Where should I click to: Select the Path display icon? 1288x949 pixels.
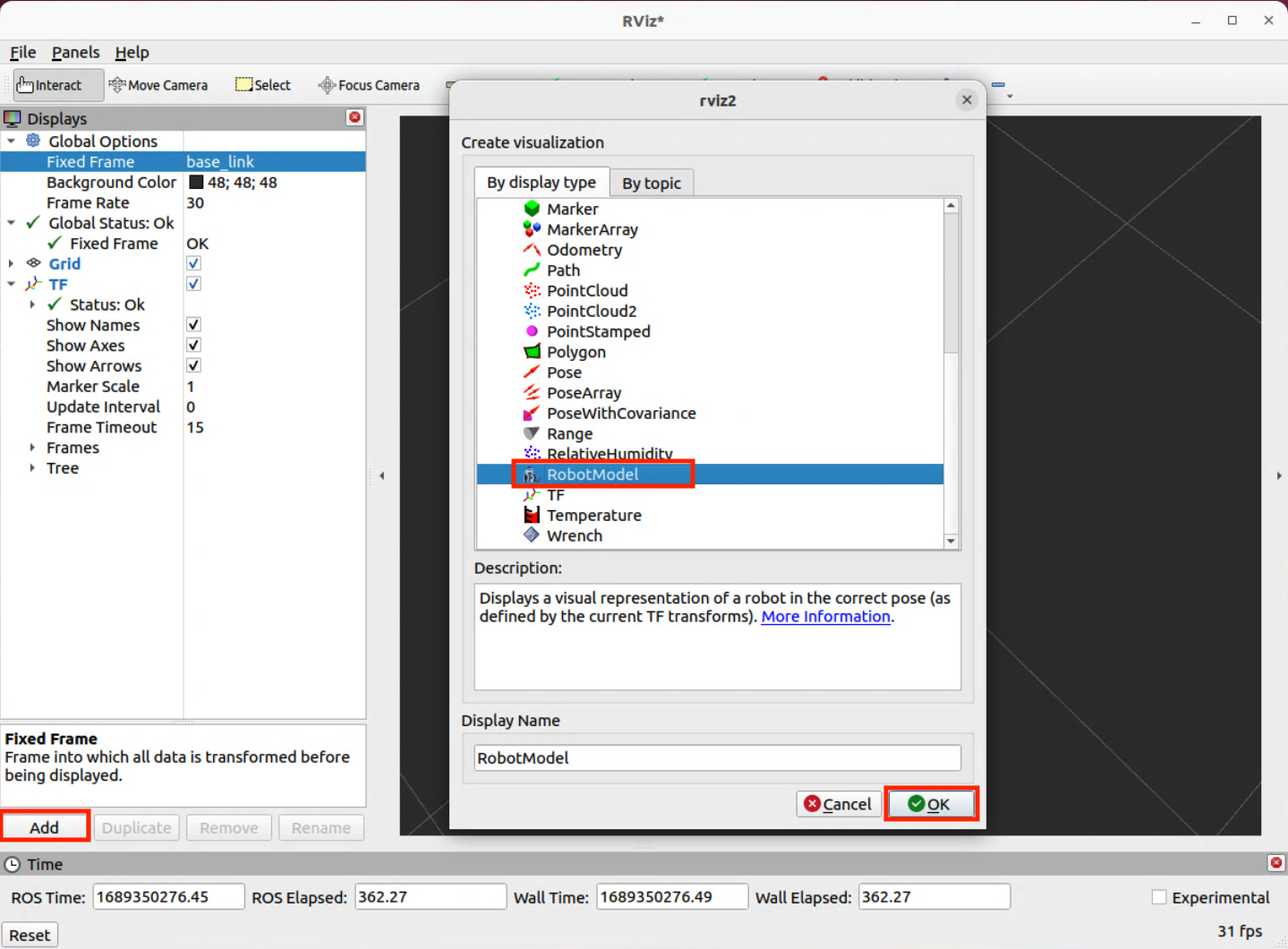pyautogui.click(x=532, y=270)
